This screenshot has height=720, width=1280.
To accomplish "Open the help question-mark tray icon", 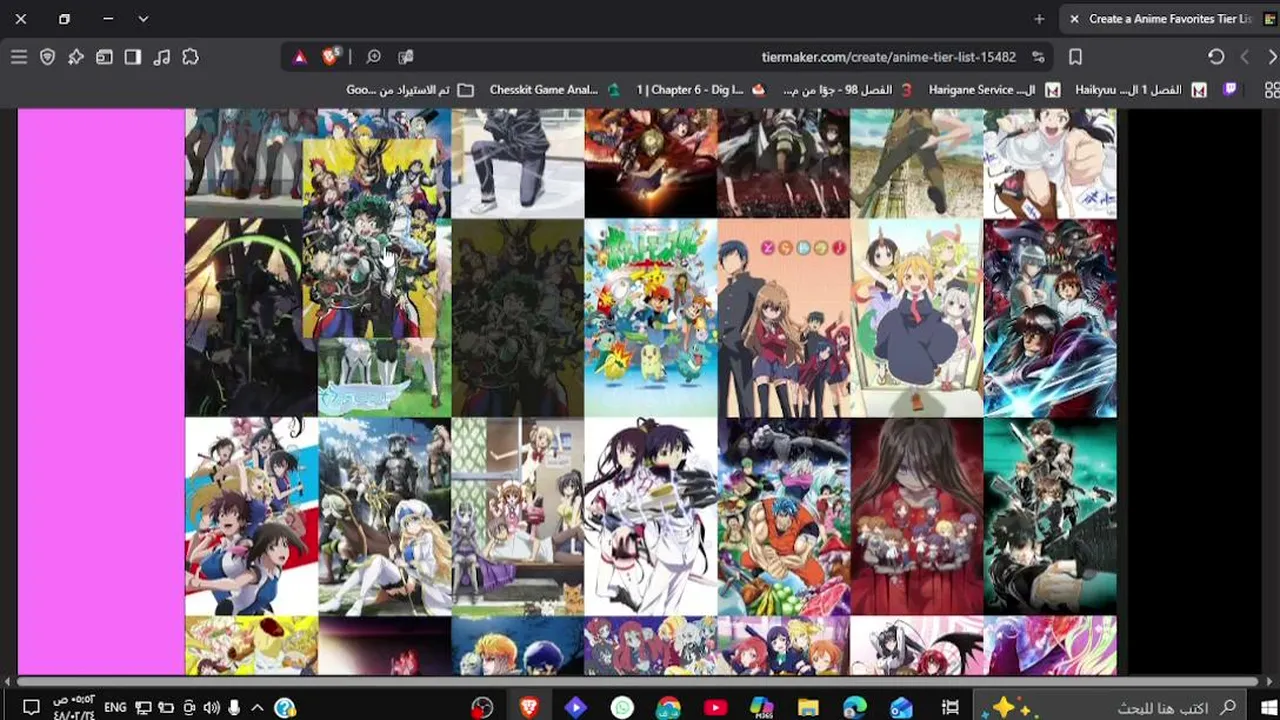I will point(285,707).
